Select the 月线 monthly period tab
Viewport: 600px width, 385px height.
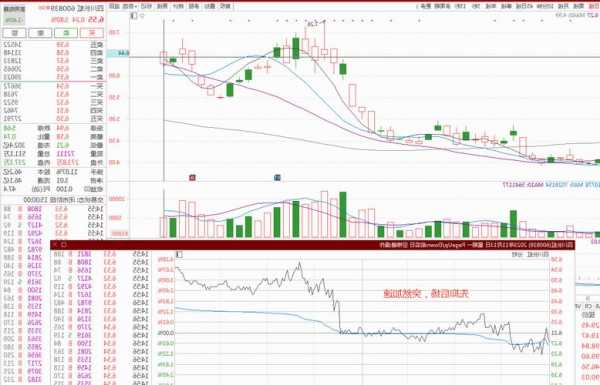[x=563, y=7]
